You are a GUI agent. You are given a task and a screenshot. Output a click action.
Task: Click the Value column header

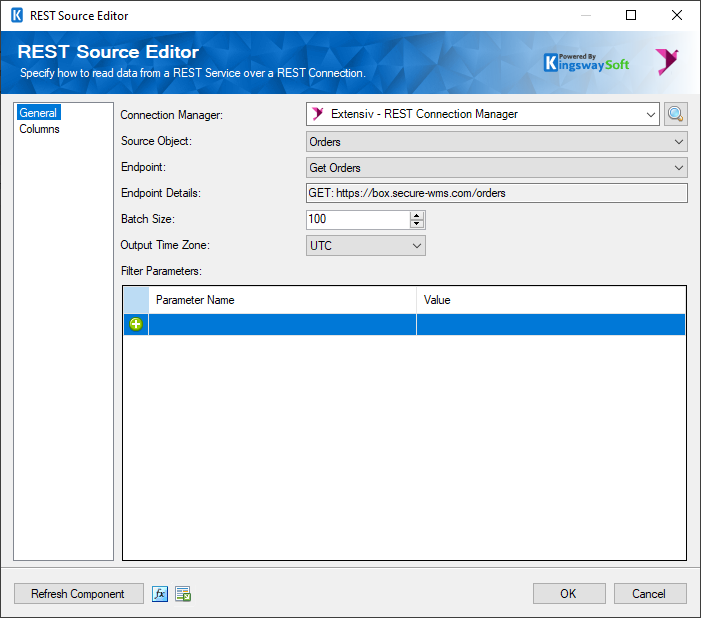point(551,300)
